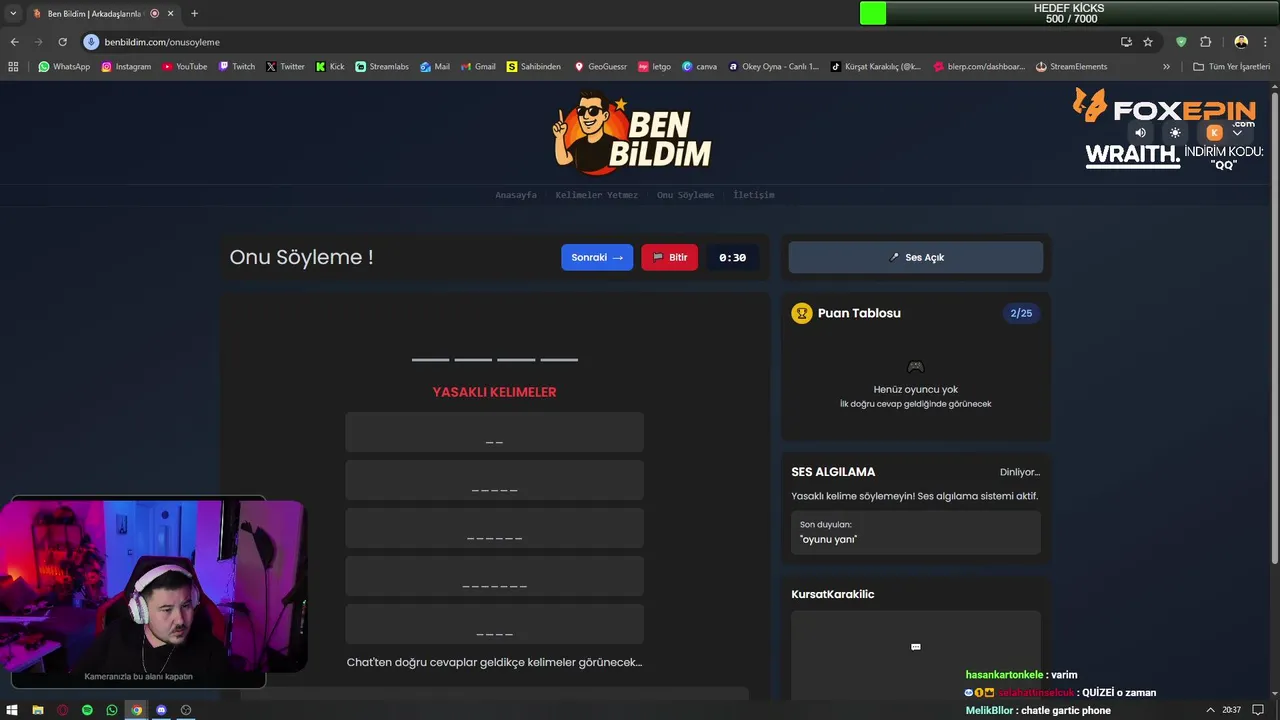This screenshot has height=720, width=1280.
Task: Open the Mail bookmark
Action: [x=435, y=67]
